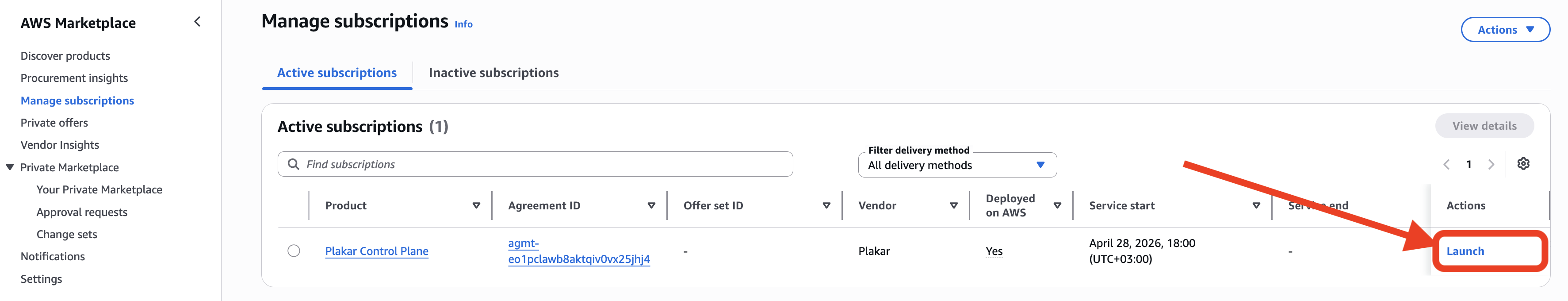This screenshot has height=301, width=1568.
Task: Collapse the AWS Marketplace side navigation
Action: 197,22
